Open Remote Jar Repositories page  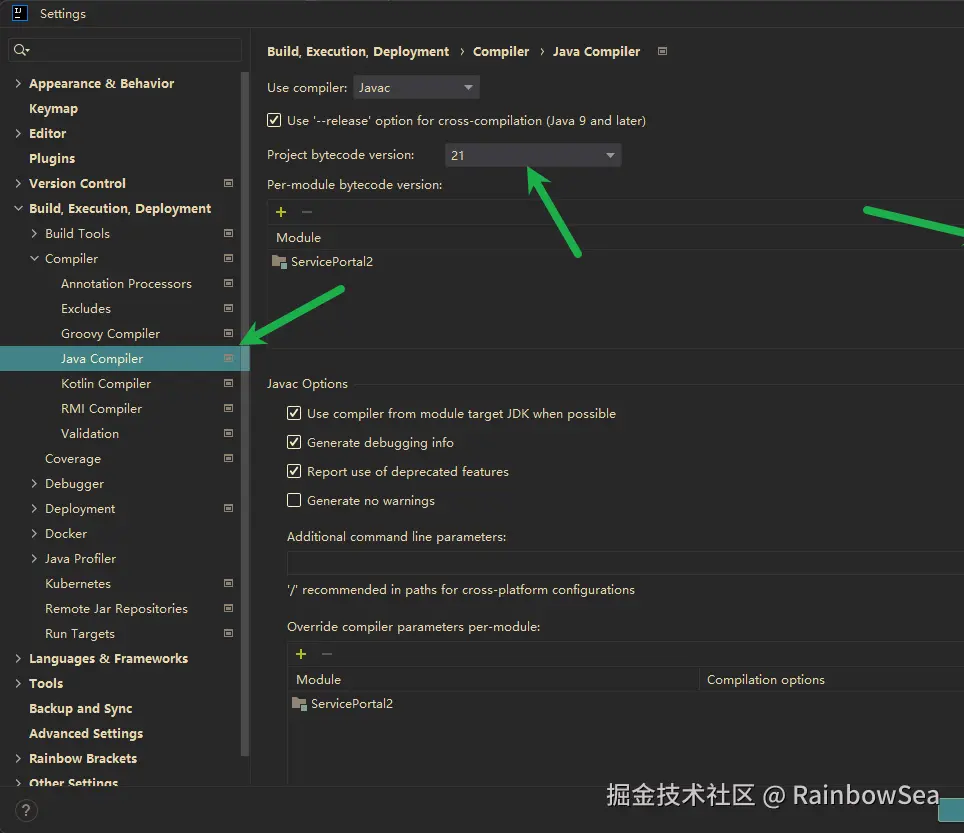click(116, 608)
